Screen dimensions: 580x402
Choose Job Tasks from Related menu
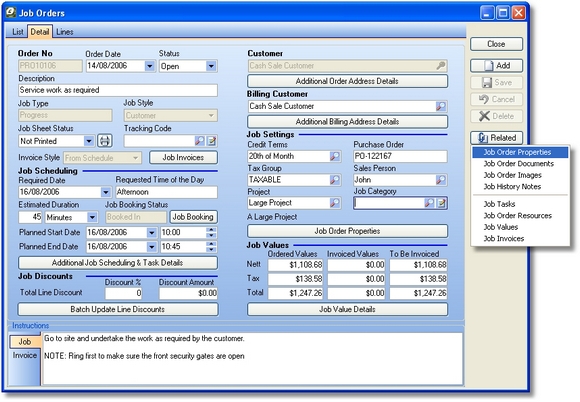point(499,204)
